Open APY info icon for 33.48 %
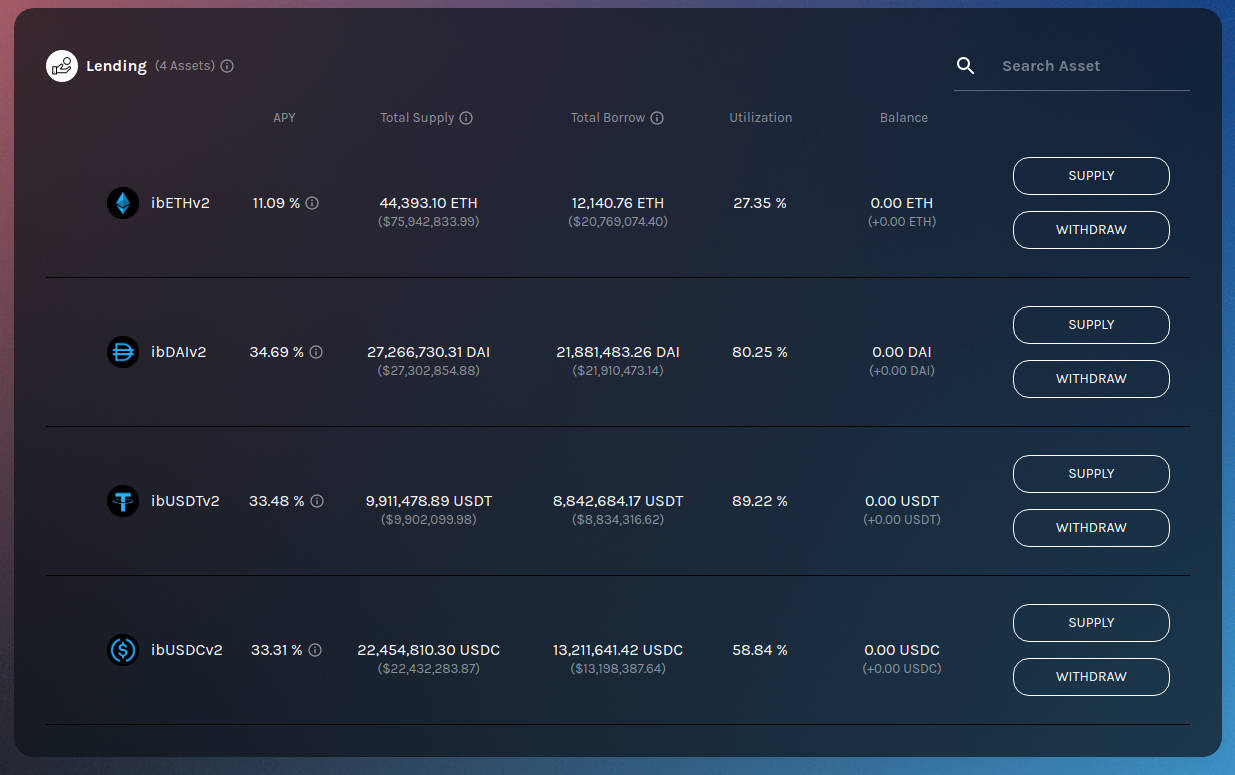The image size is (1235, 775). pos(317,501)
